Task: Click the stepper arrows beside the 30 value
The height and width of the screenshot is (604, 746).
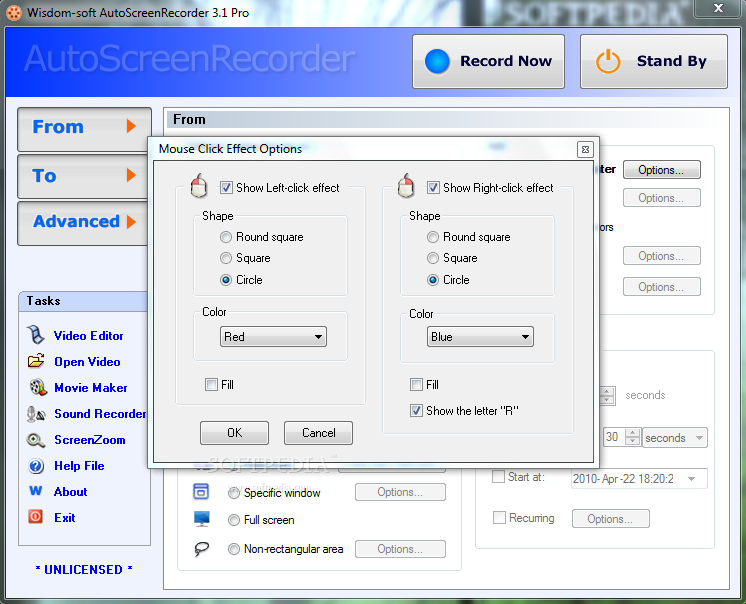Action: pyautogui.click(x=633, y=437)
